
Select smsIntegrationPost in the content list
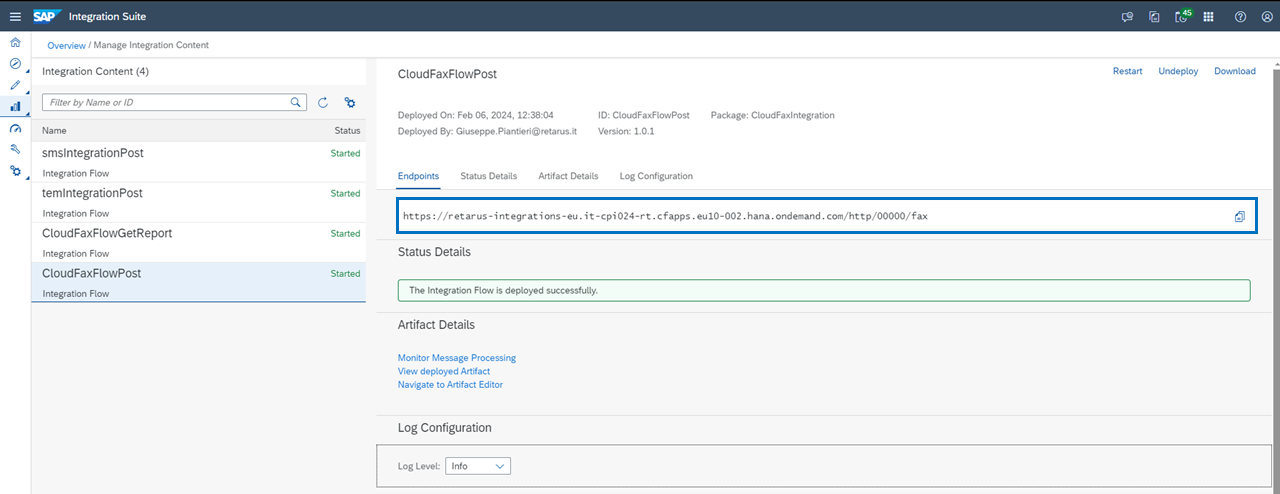[93, 153]
